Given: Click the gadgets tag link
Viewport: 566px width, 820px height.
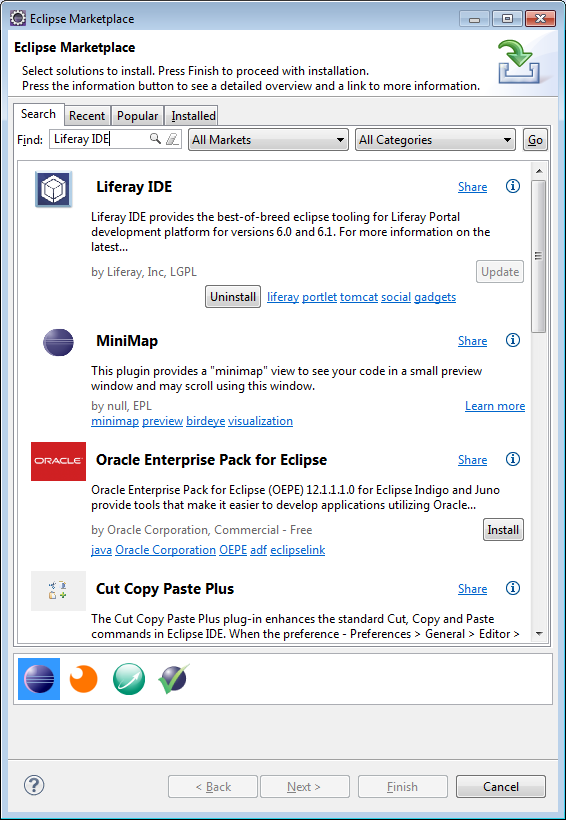Looking at the screenshot, I should [435, 297].
